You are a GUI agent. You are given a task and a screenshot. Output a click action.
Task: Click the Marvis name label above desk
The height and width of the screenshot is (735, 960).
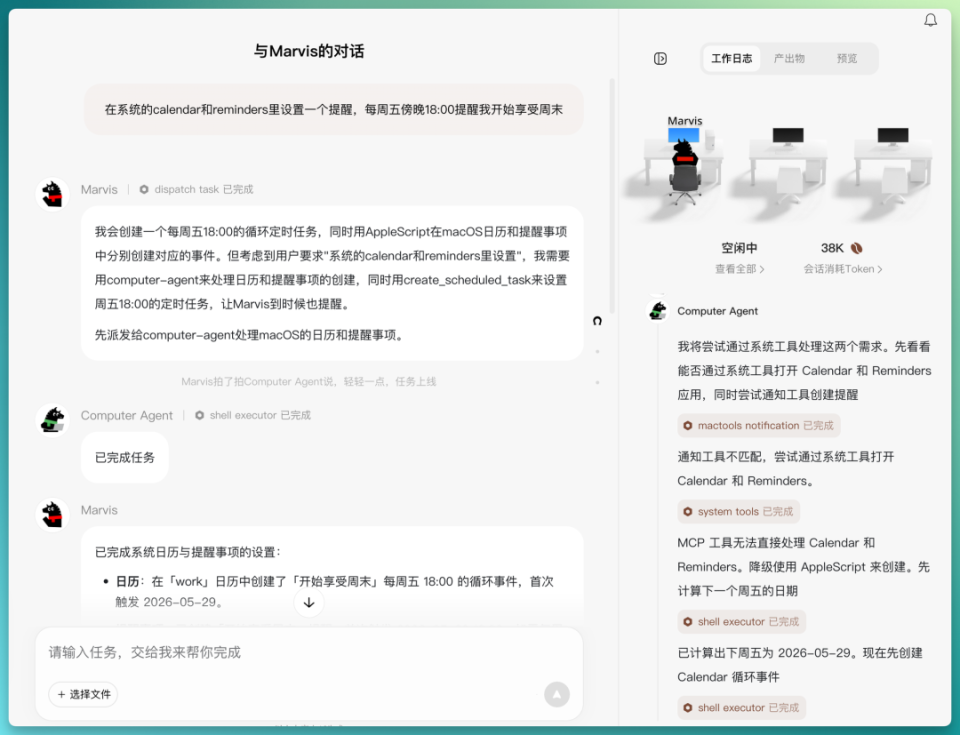pyautogui.click(x=684, y=121)
